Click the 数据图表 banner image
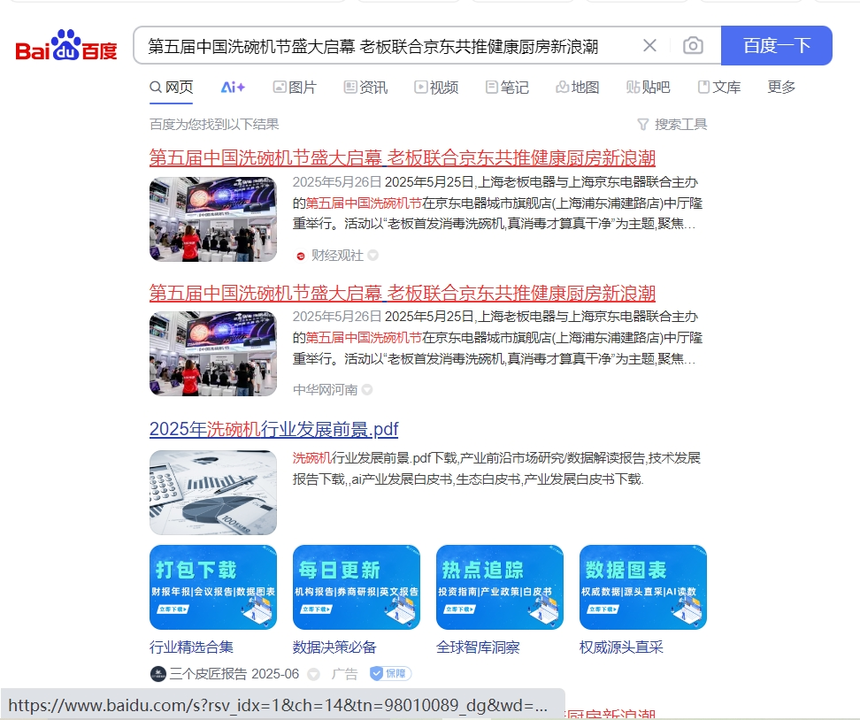 point(643,587)
